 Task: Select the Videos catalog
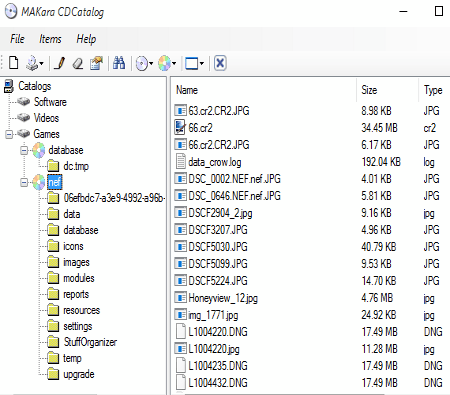click(x=46, y=118)
